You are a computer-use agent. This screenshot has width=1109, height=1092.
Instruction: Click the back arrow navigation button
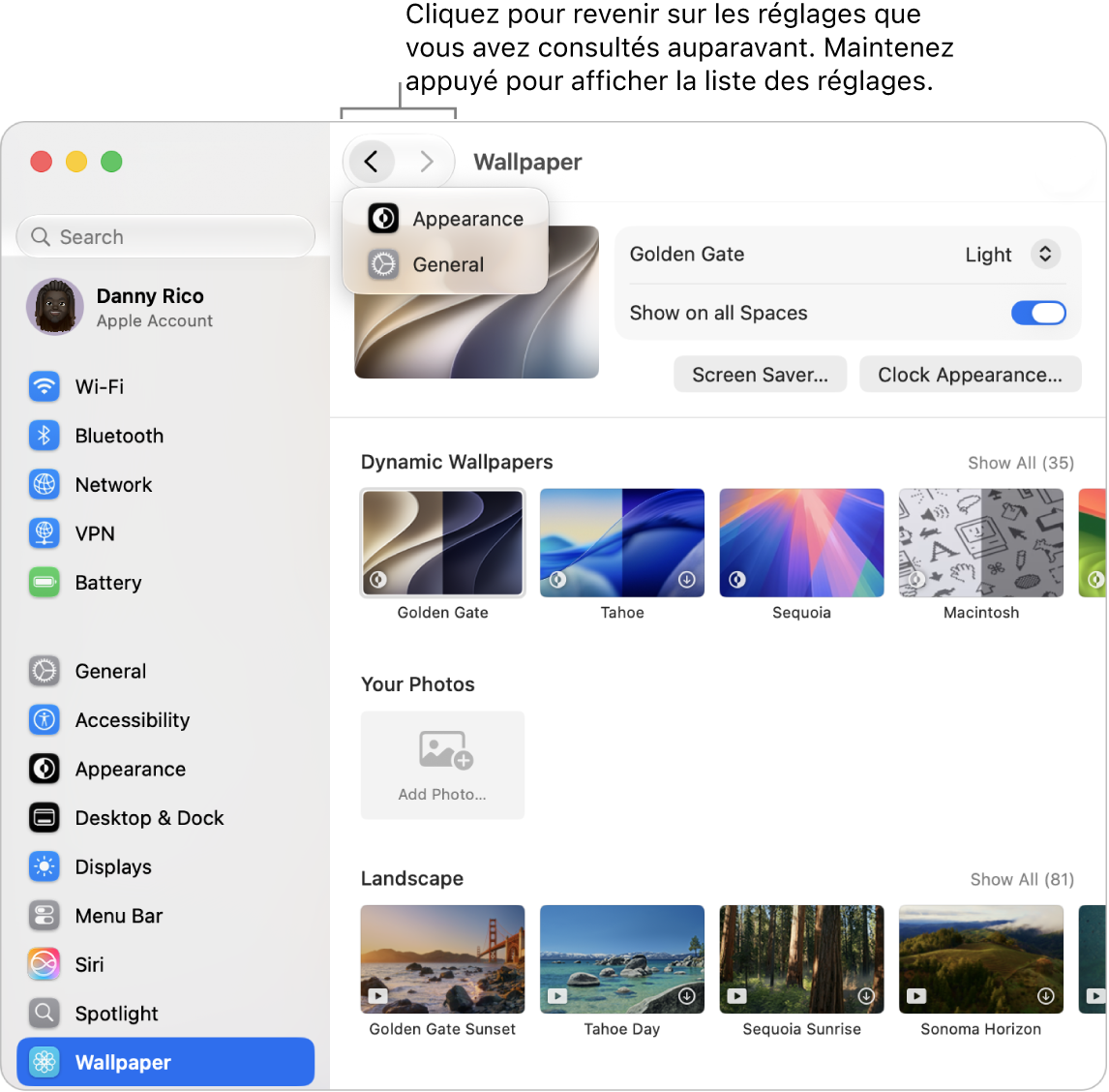click(x=371, y=162)
